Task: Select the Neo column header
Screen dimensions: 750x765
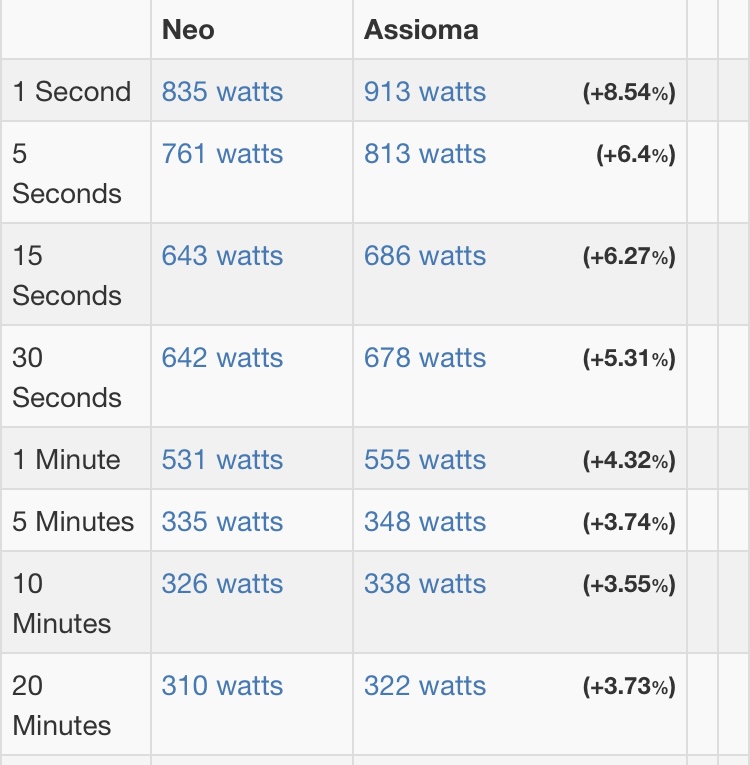Action: coord(188,30)
